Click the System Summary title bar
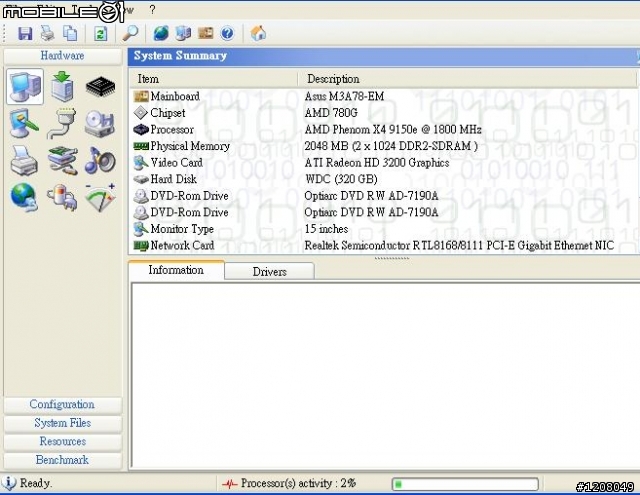The image size is (640, 495). click(384, 56)
